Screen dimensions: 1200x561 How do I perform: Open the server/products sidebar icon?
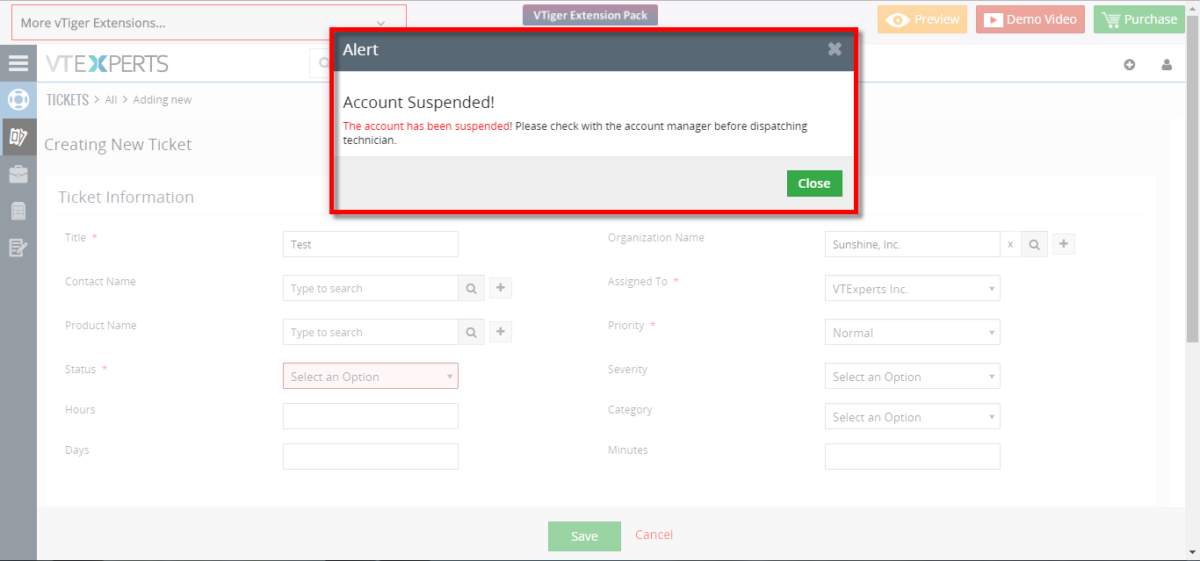click(x=18, y=211)
